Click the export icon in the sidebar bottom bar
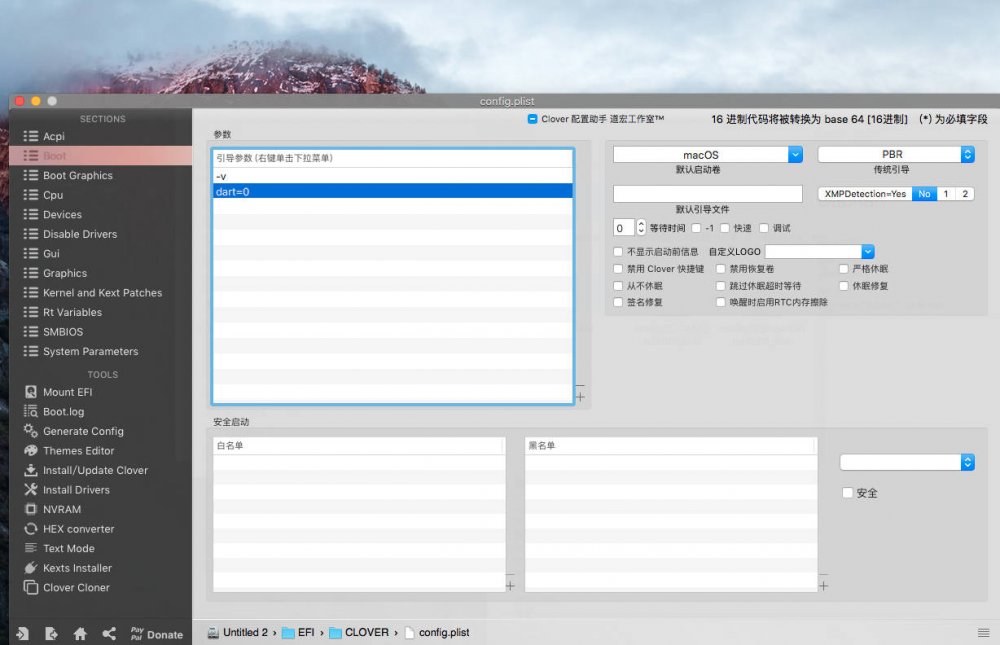The image size is (1000, 645). (52, 634)
